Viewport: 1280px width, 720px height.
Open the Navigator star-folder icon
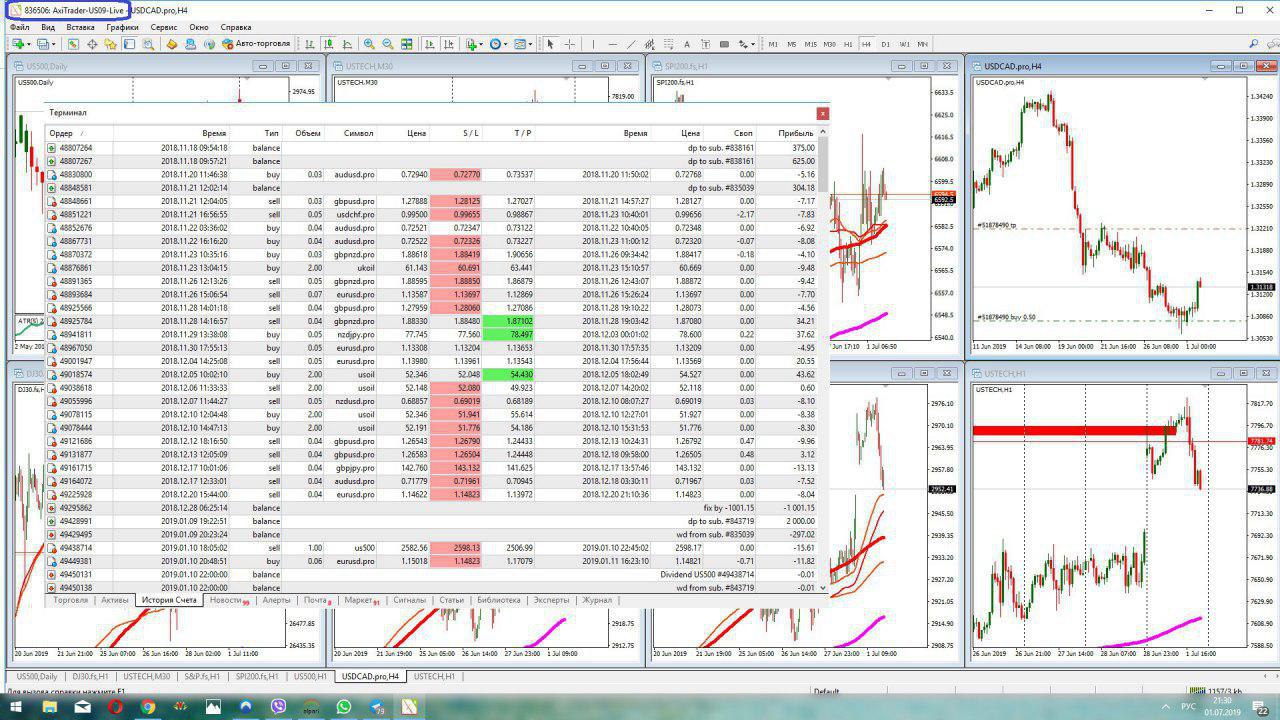pos(110,44)
